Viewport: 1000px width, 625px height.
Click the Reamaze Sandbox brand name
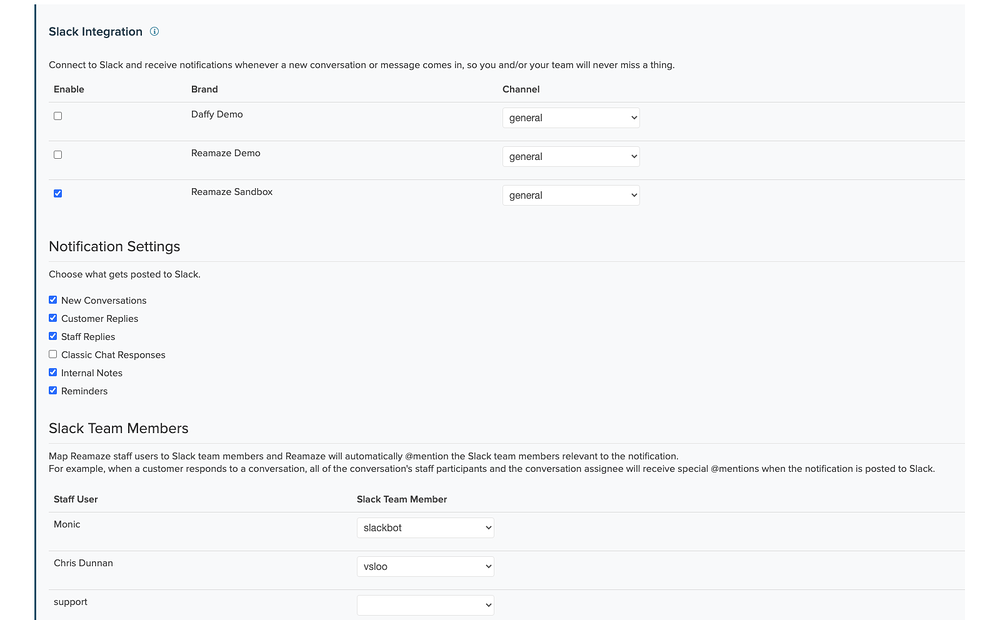[232, 192]
